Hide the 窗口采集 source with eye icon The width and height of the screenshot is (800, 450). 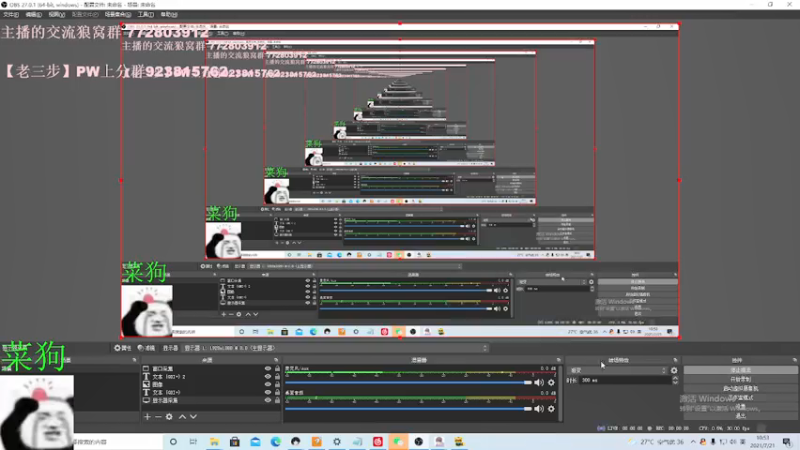pos(267,368)
